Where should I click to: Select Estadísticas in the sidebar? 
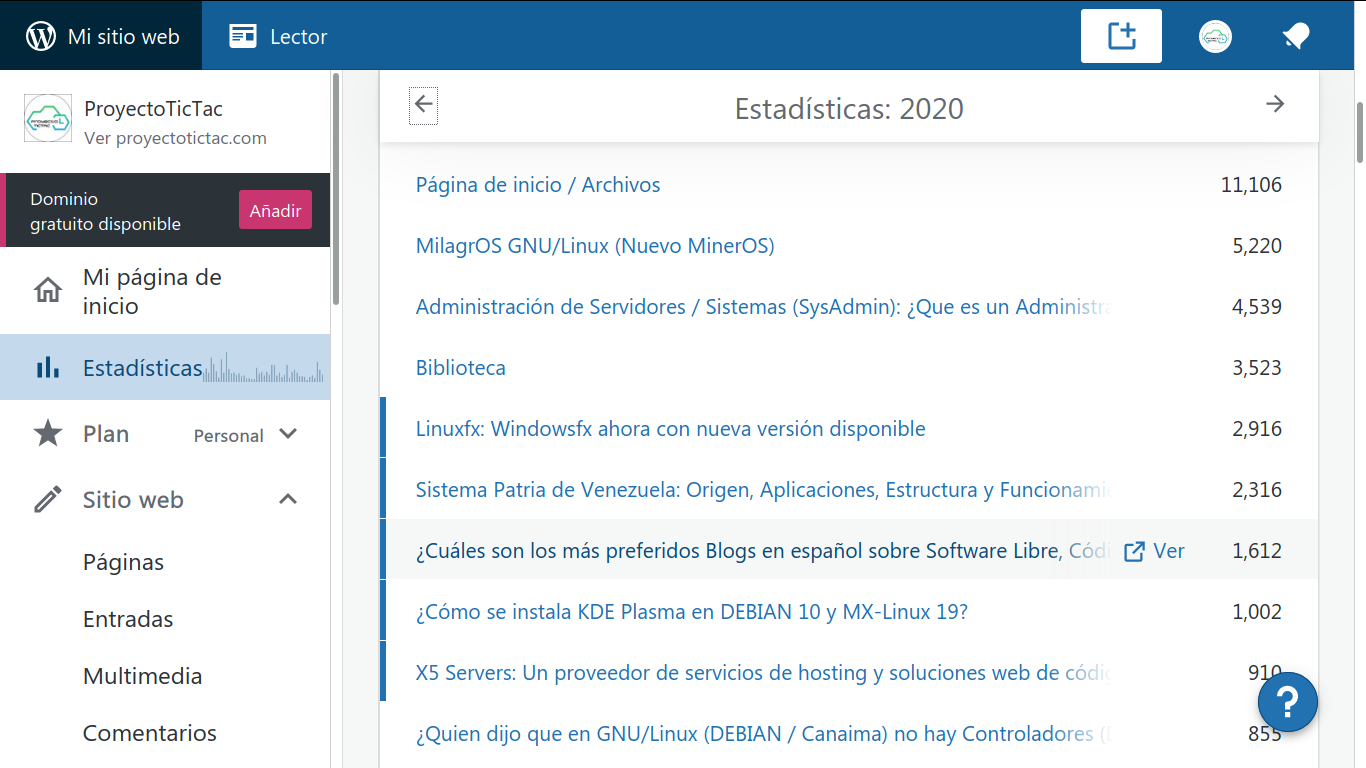click(142, 368)
